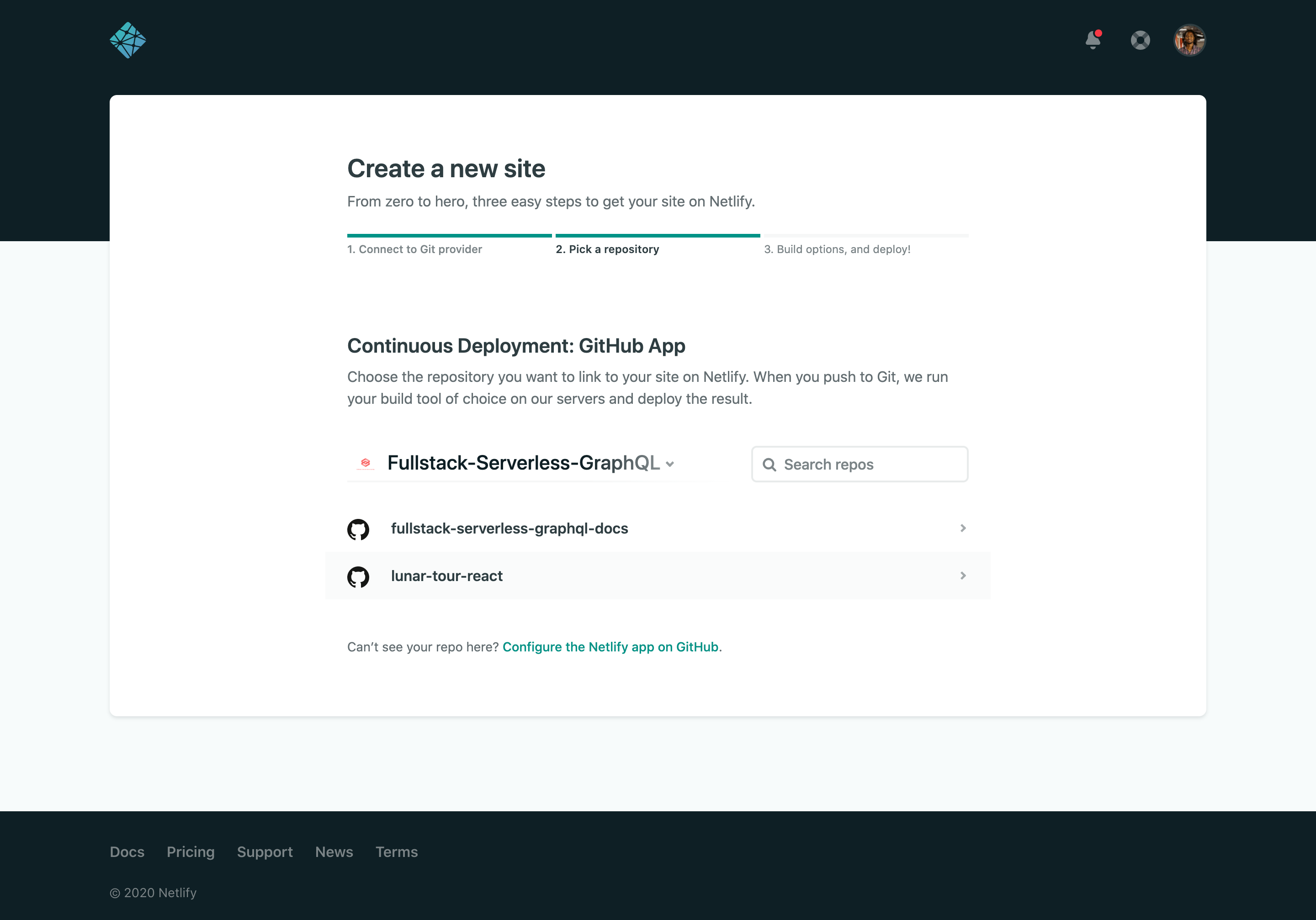Click chevron on lunar-tour-react row
The height and width of the screenshot is (920, 1316).
point(963,576)
